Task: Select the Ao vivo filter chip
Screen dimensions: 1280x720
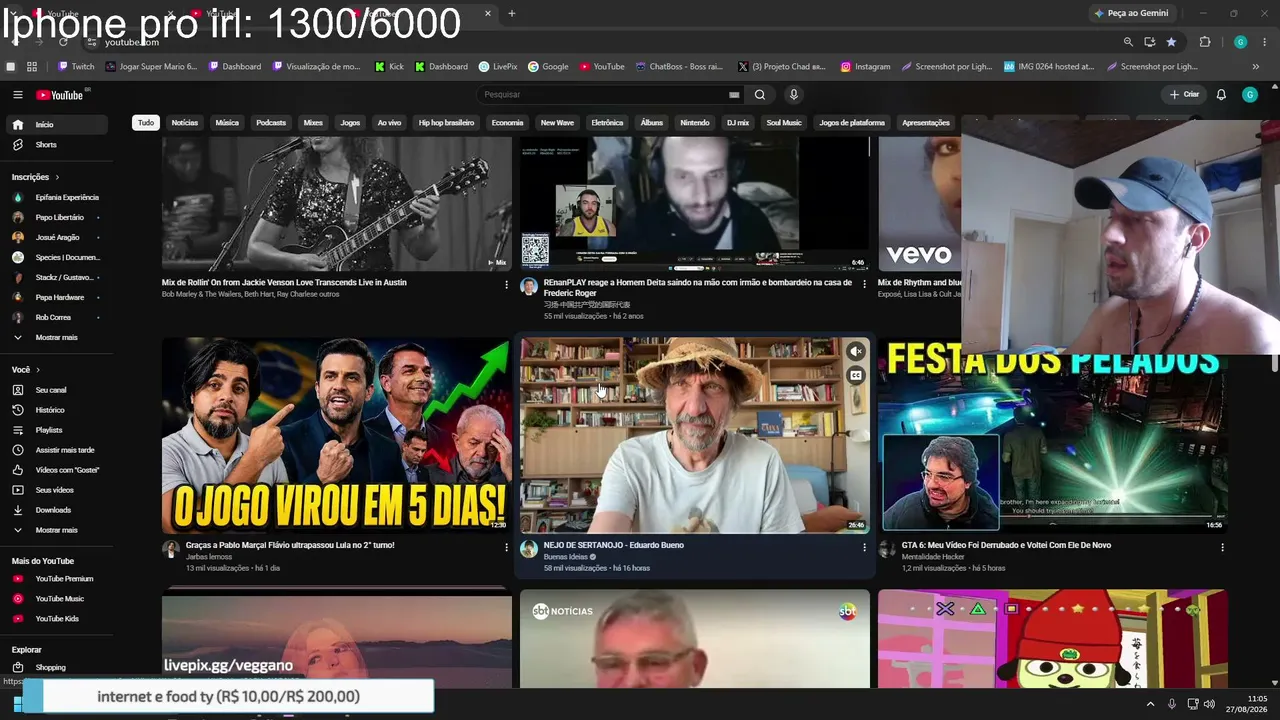Action: tap(389, 123)
